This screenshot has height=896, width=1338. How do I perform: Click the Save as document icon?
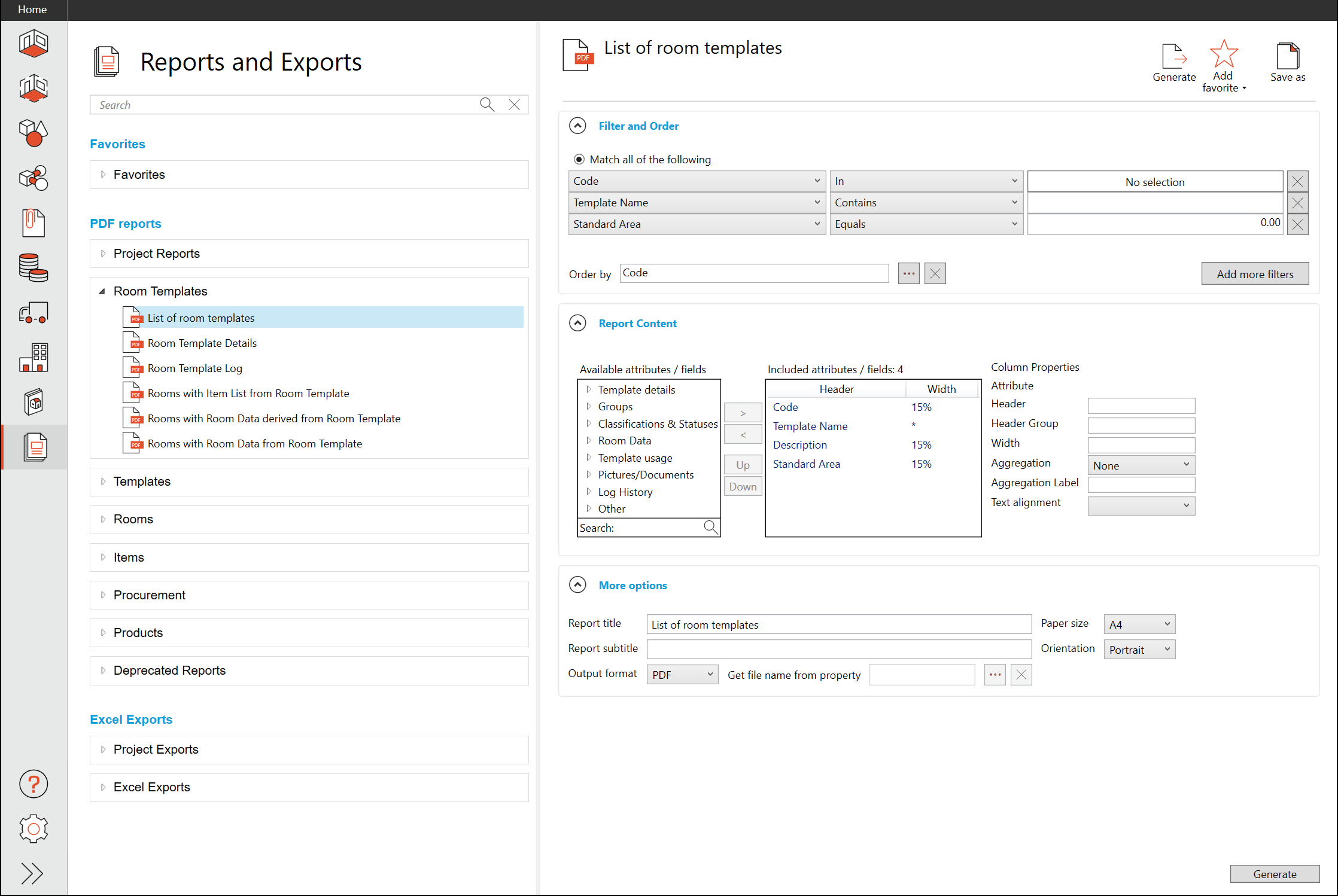point(1287,57)
